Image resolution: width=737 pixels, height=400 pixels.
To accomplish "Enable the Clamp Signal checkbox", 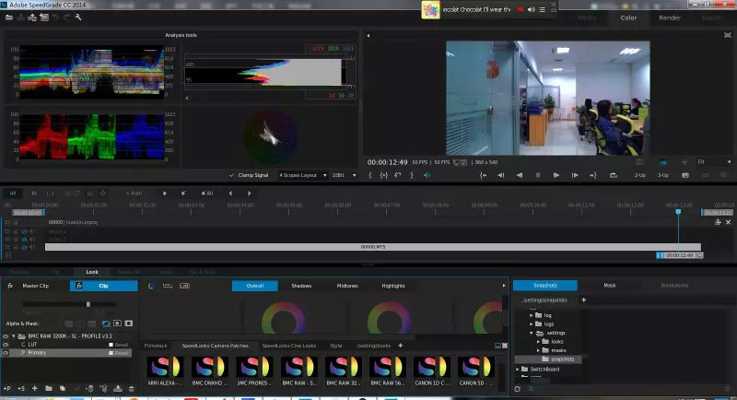I will 232,175.
